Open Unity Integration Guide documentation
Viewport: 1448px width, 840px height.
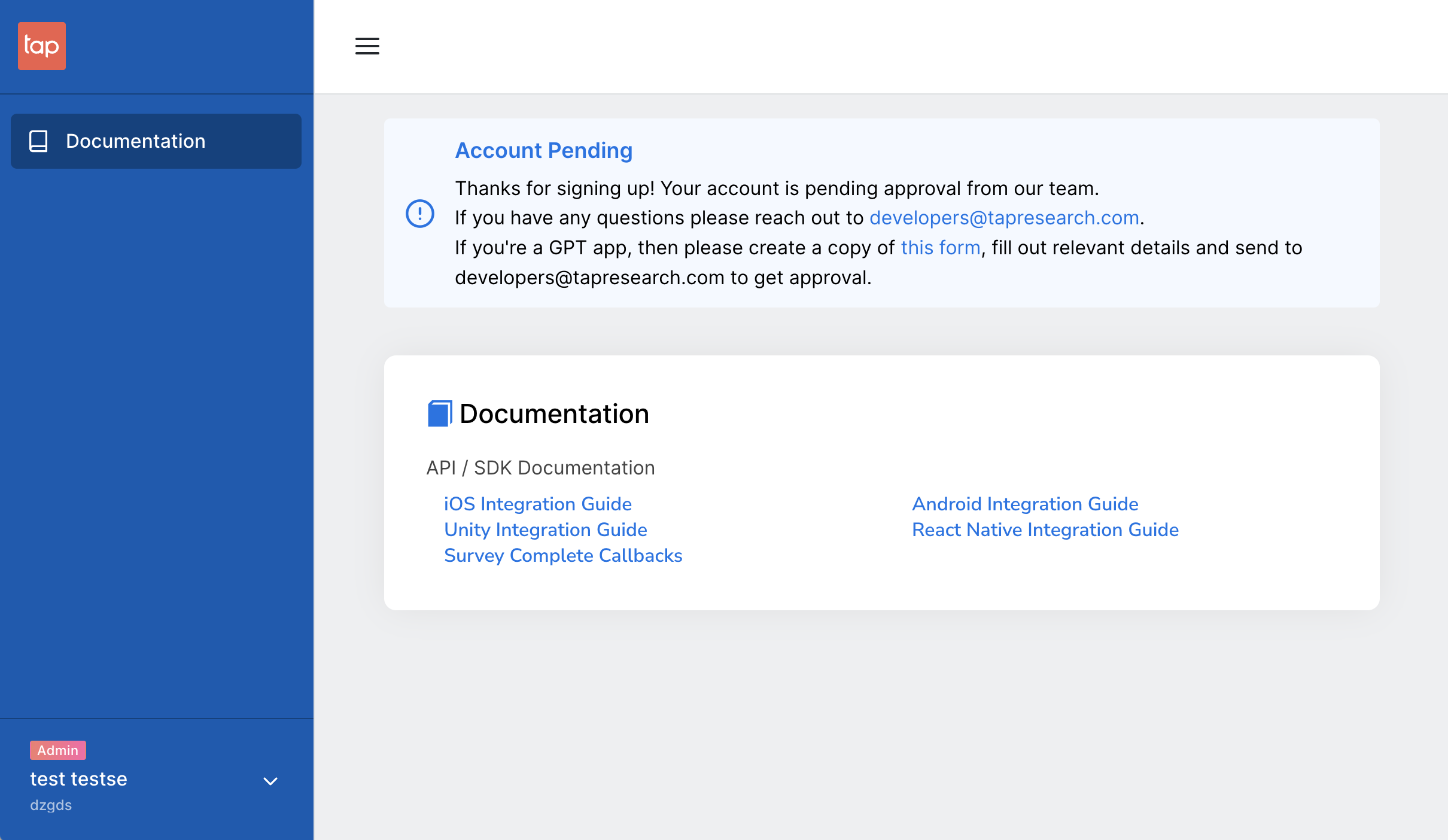(x=545, y=530)
